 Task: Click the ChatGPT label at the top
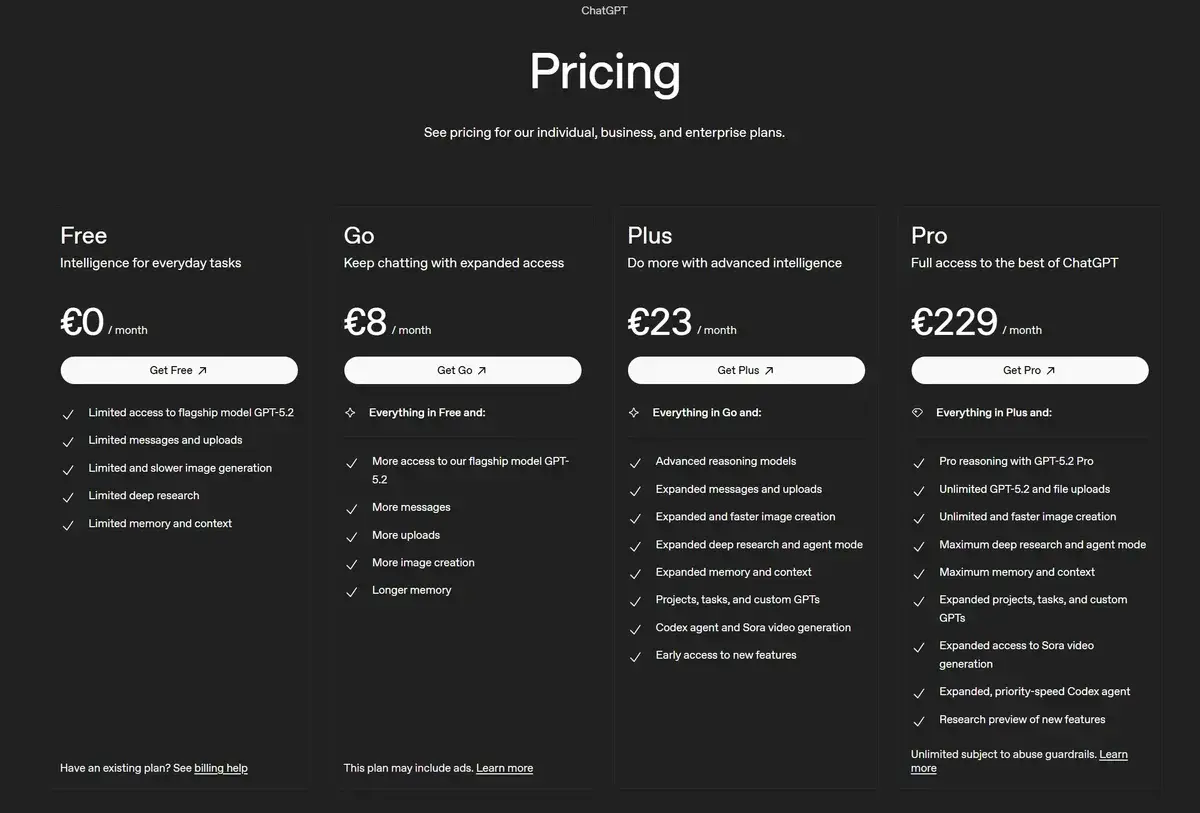coord(604,10)
